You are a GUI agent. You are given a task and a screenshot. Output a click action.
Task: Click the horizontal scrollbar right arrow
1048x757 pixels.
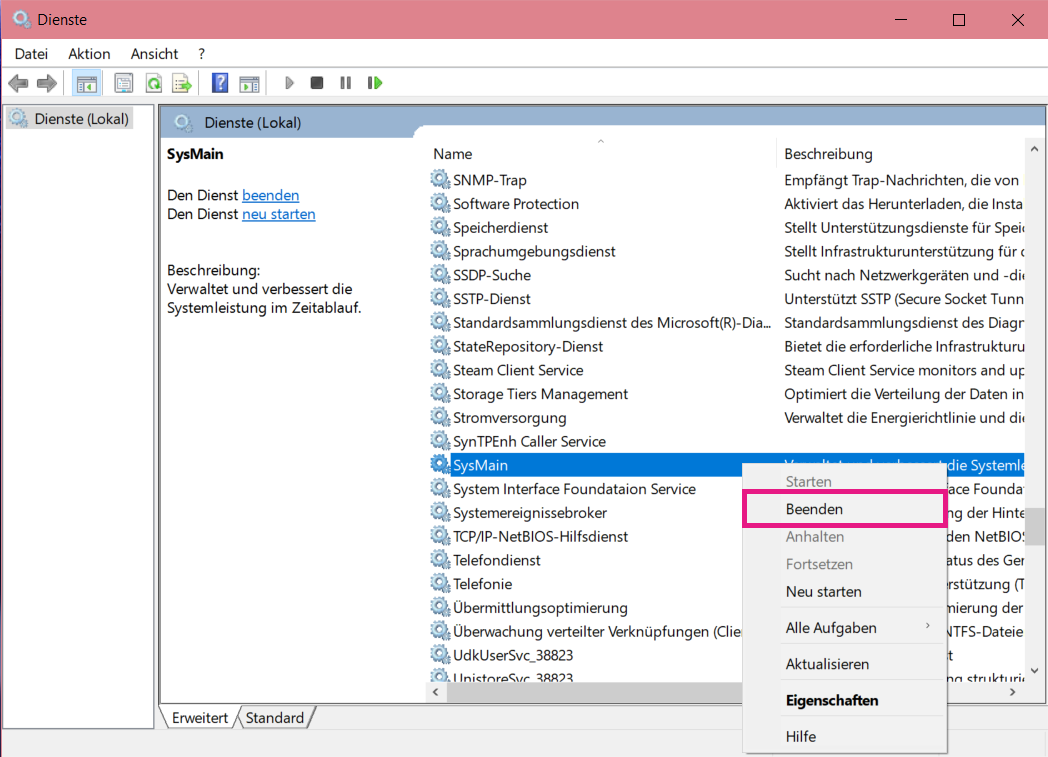coord(1013,692)
